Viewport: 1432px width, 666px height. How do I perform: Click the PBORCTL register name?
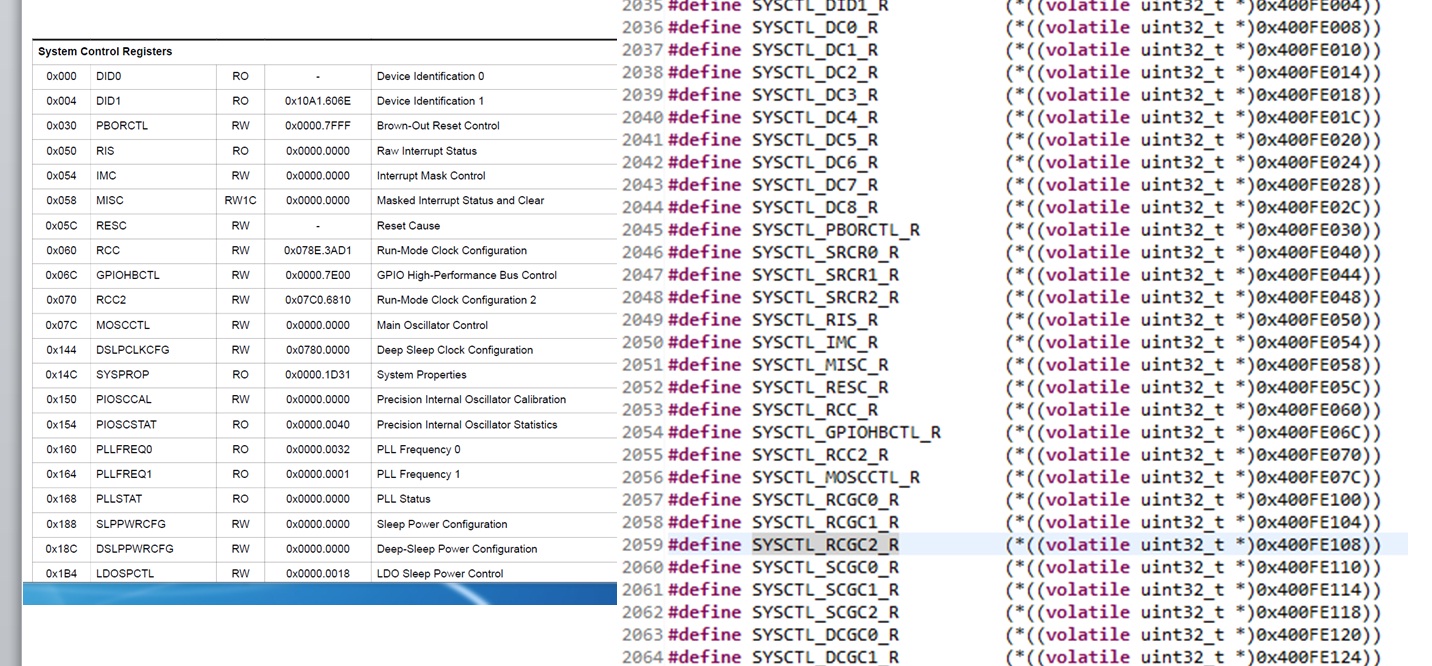coord(122,126)
